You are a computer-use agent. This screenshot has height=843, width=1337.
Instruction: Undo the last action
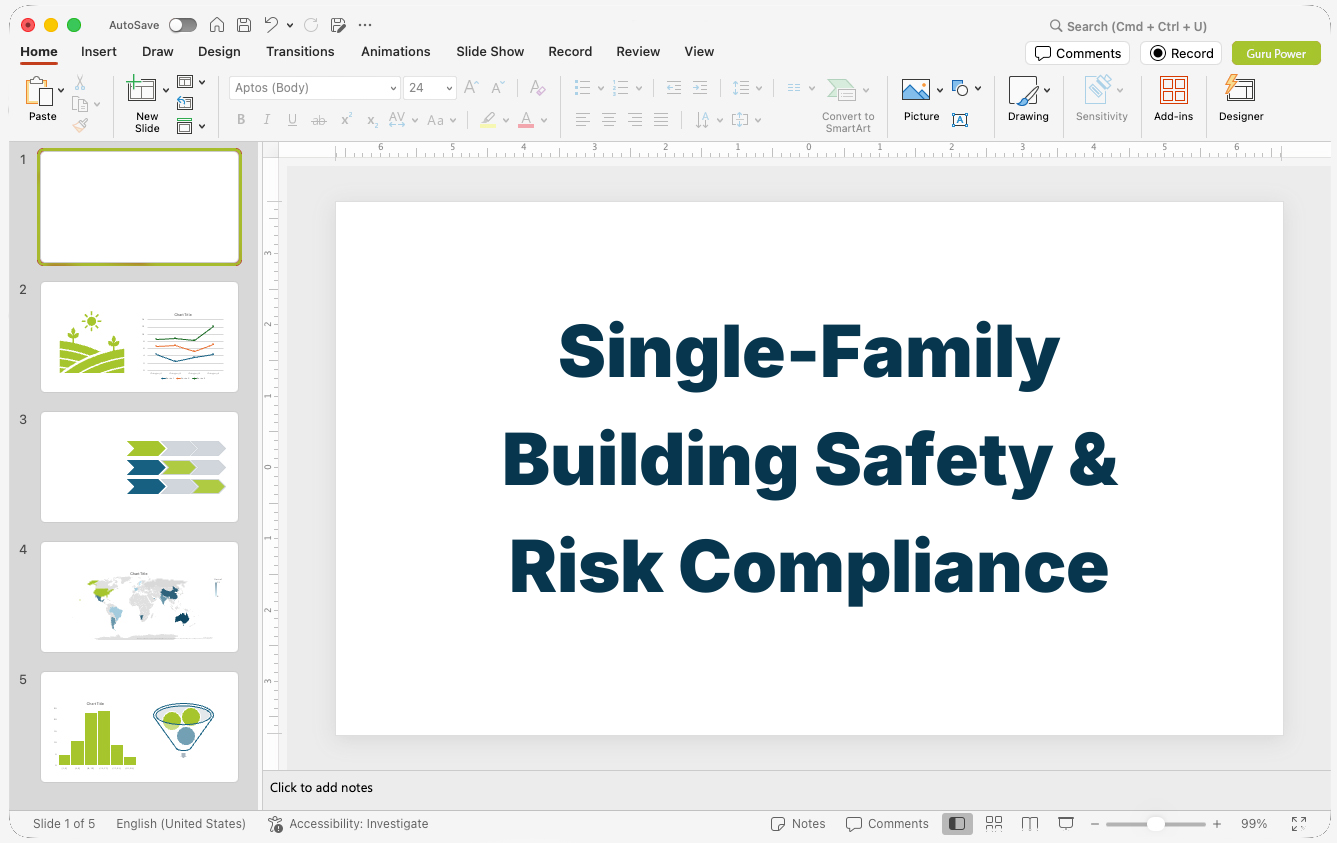271,25
